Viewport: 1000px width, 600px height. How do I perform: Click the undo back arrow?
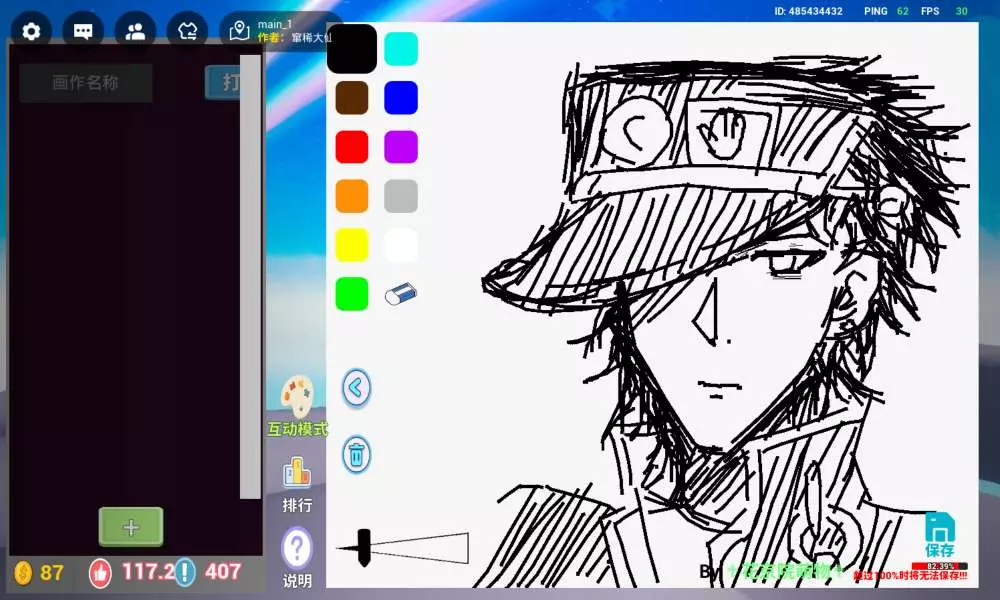click(356, 388)
